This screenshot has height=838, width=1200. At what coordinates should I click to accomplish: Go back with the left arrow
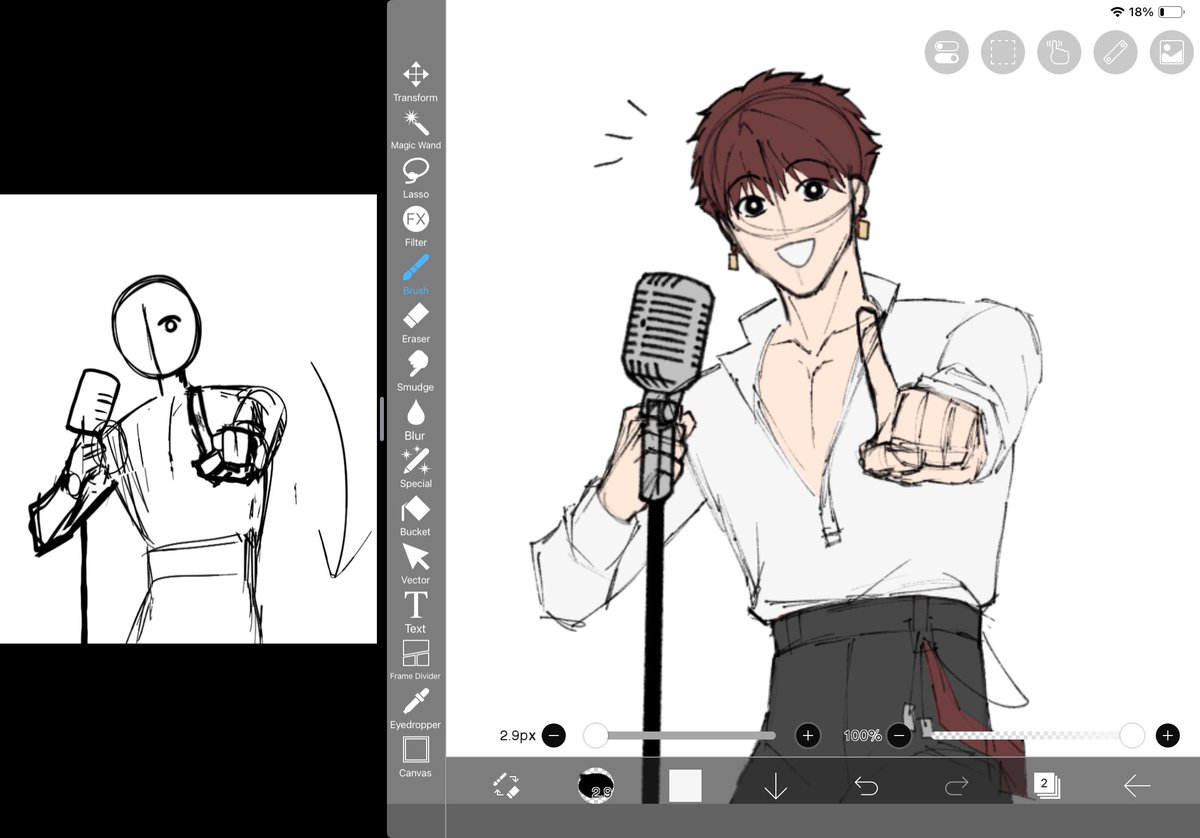coord(1137,786)
